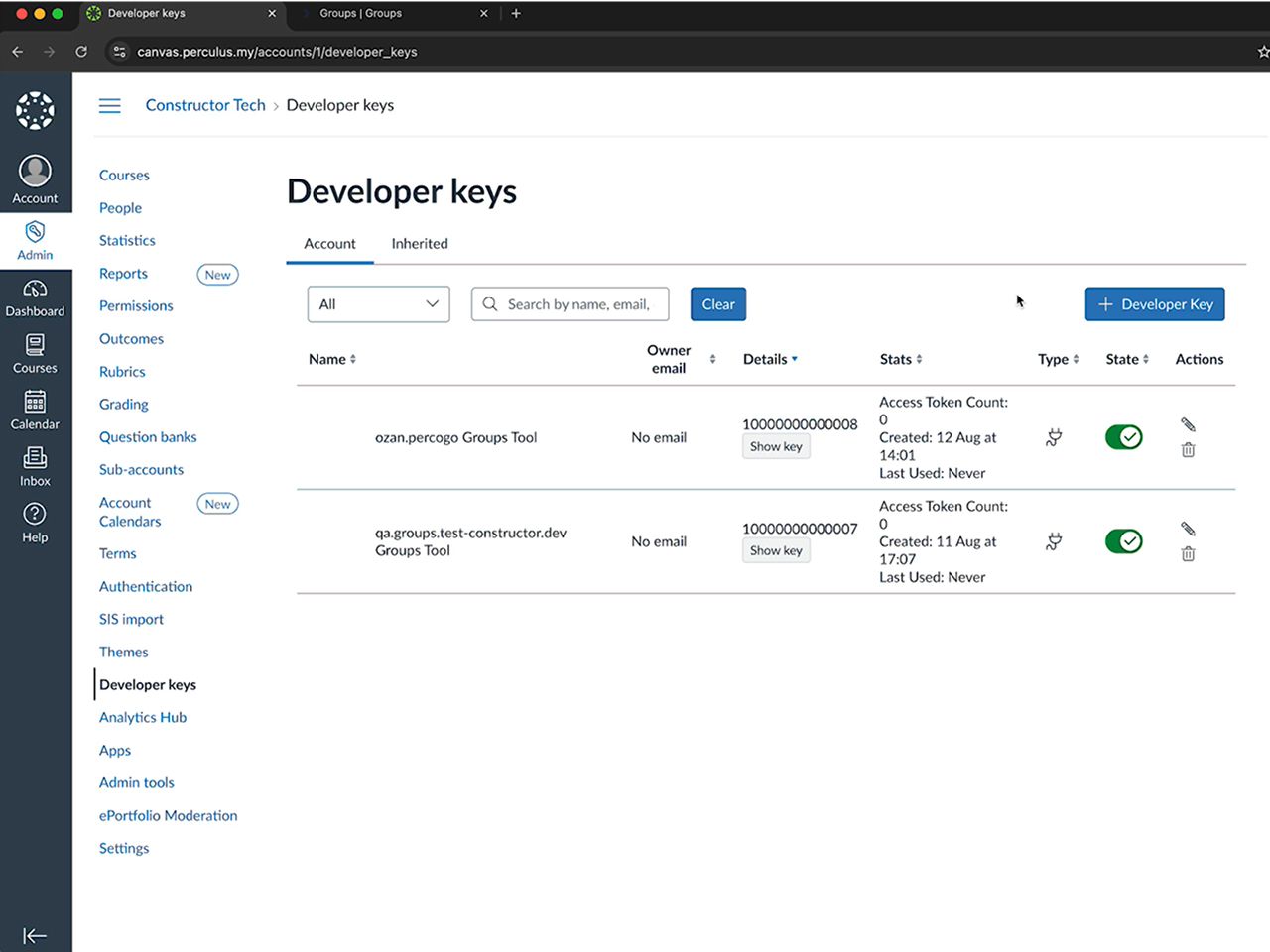Show key for ozan.percogo Groups Tool
This screenshot has height=952, width=1270.
click(x=776, y=447)
